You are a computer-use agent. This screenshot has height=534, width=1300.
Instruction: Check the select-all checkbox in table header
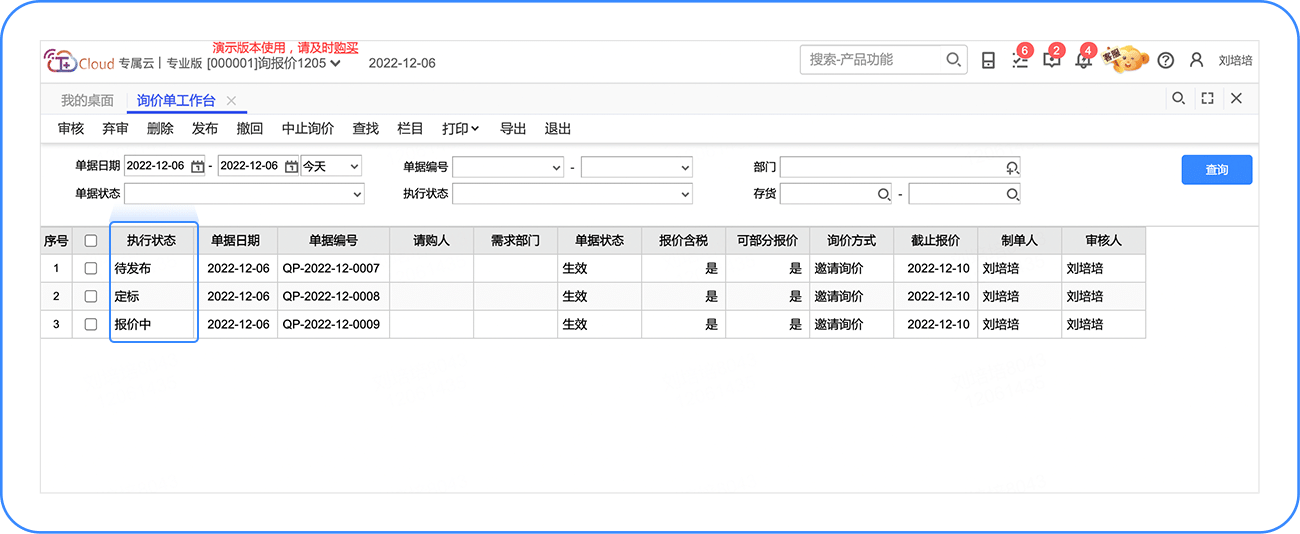coord(91,241)
